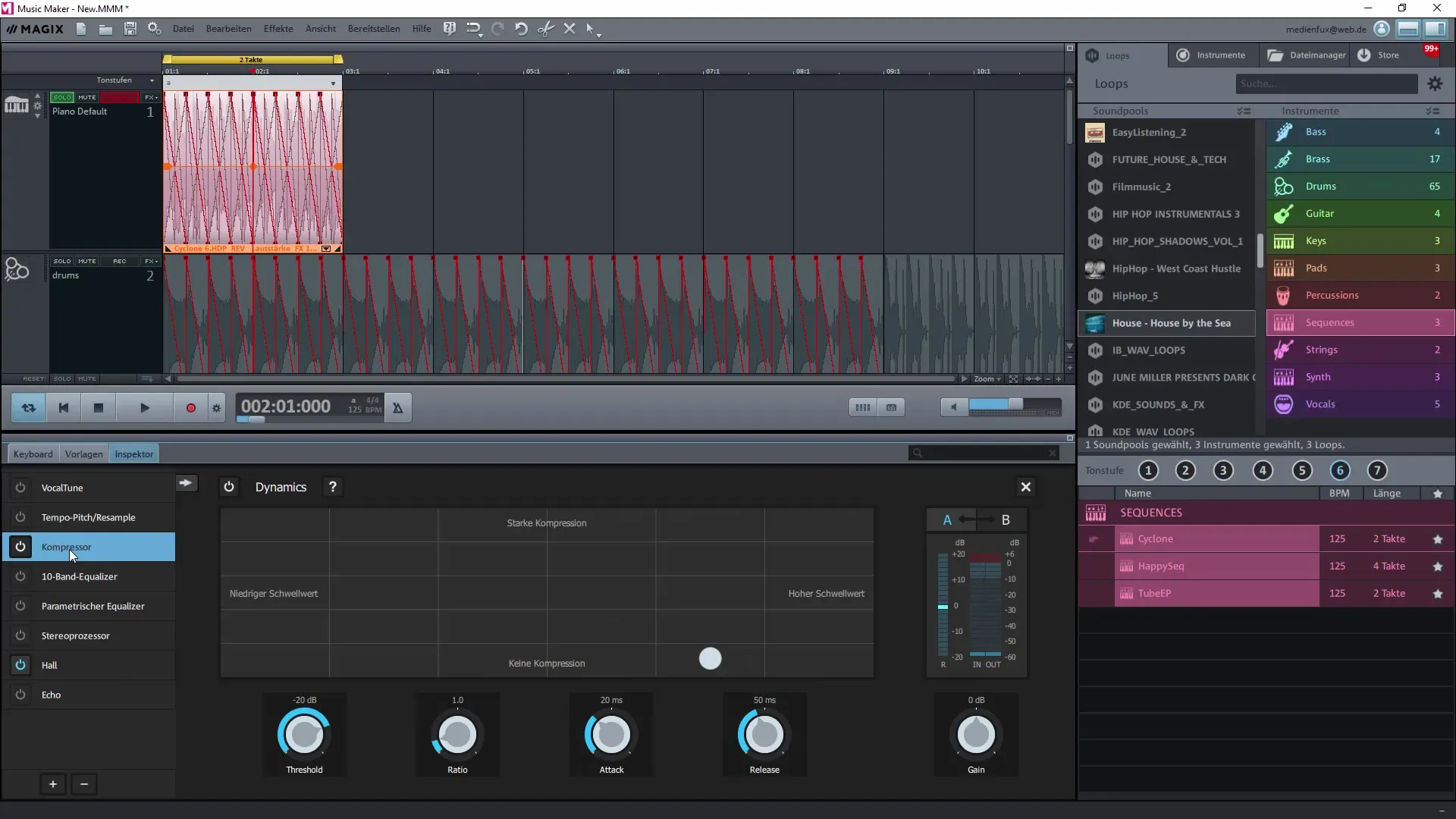1456x819 pixels.
Task: Close the Dynamics effect panel
Action: pos(1025,487)
